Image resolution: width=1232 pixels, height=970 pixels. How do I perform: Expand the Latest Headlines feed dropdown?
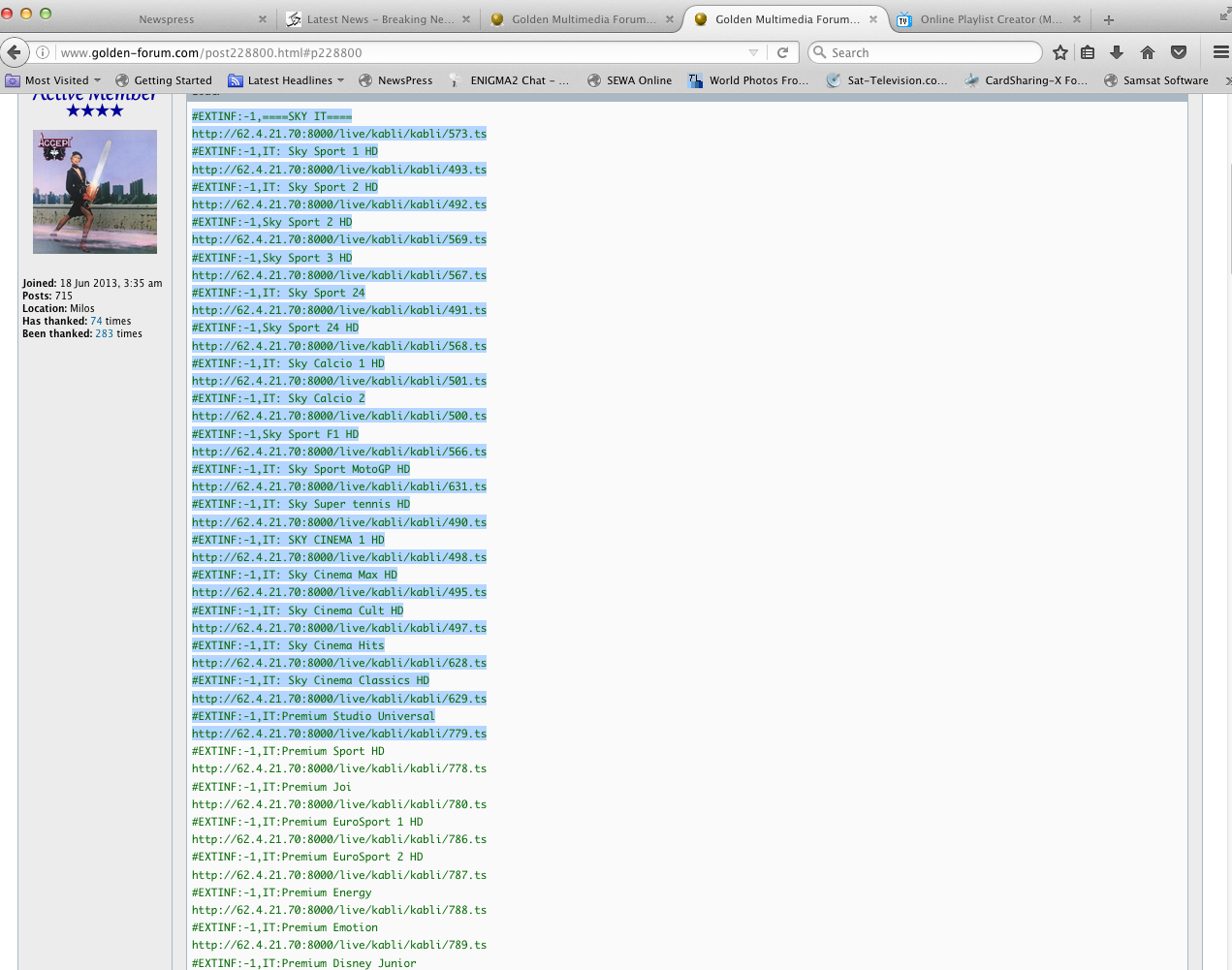288,80
